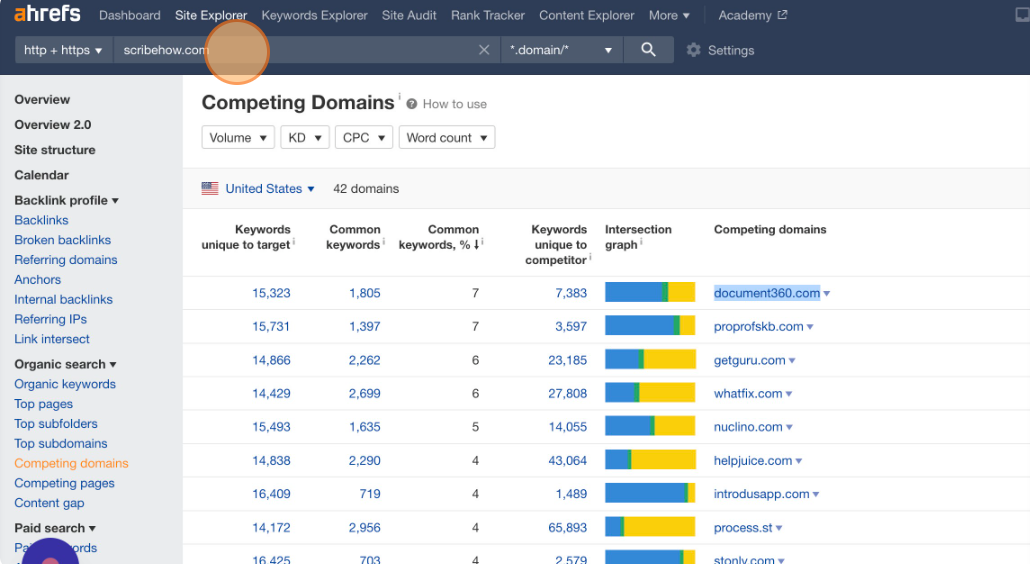Click 1,805 common keywords value

click(365, 293)
